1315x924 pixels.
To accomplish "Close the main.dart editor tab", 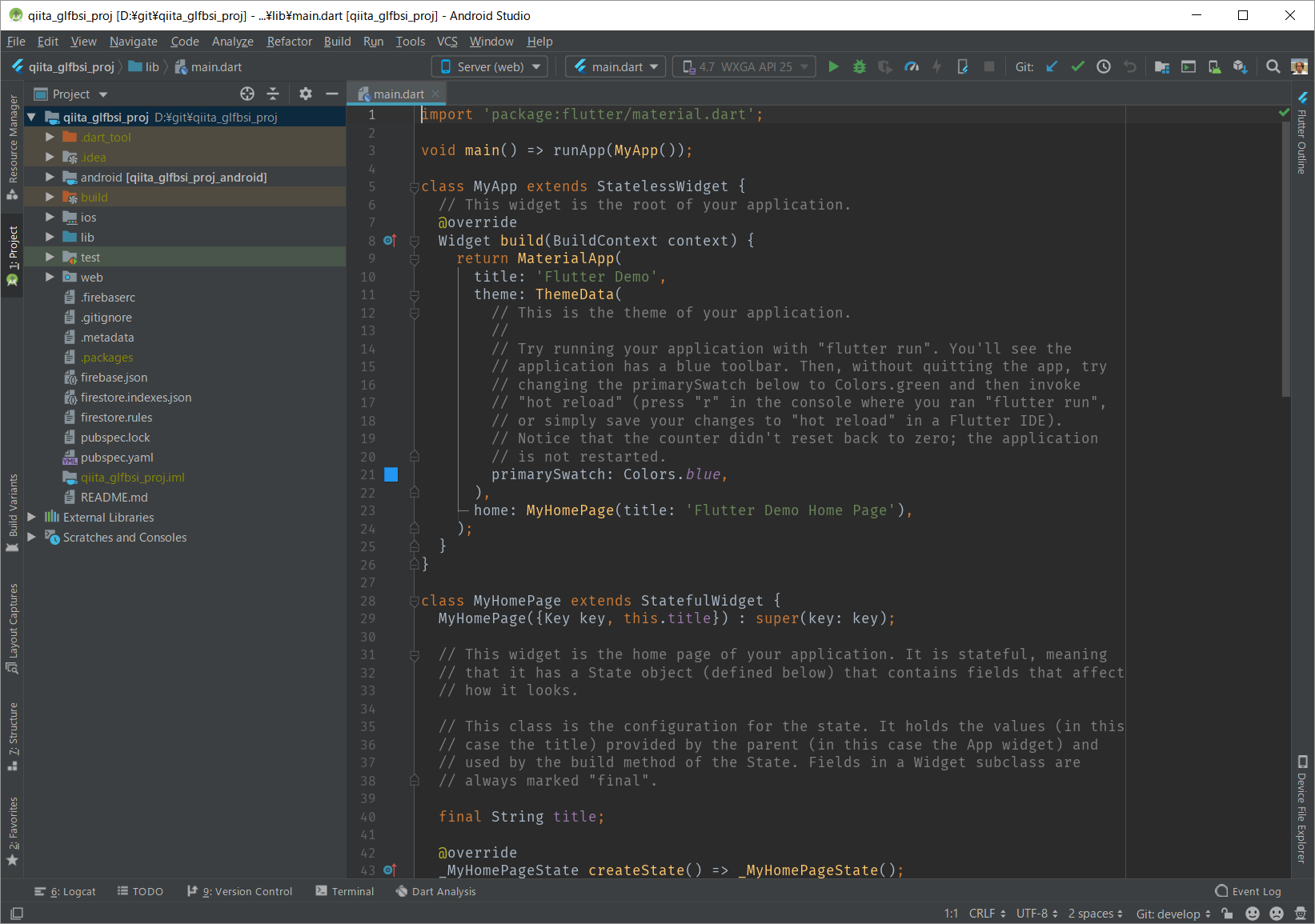I will tap(435, 94).
